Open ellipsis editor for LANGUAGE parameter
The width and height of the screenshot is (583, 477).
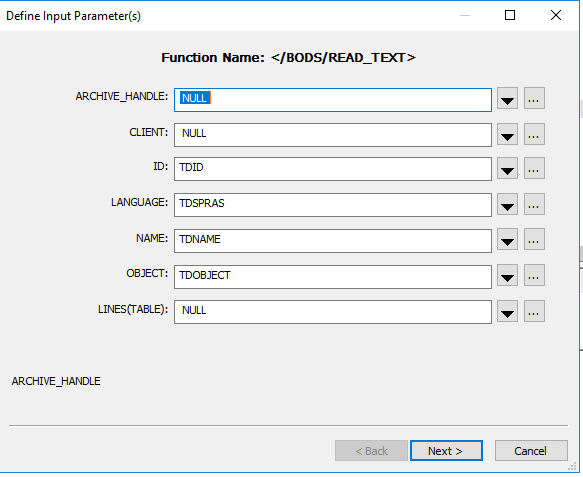tap(534, 204)
